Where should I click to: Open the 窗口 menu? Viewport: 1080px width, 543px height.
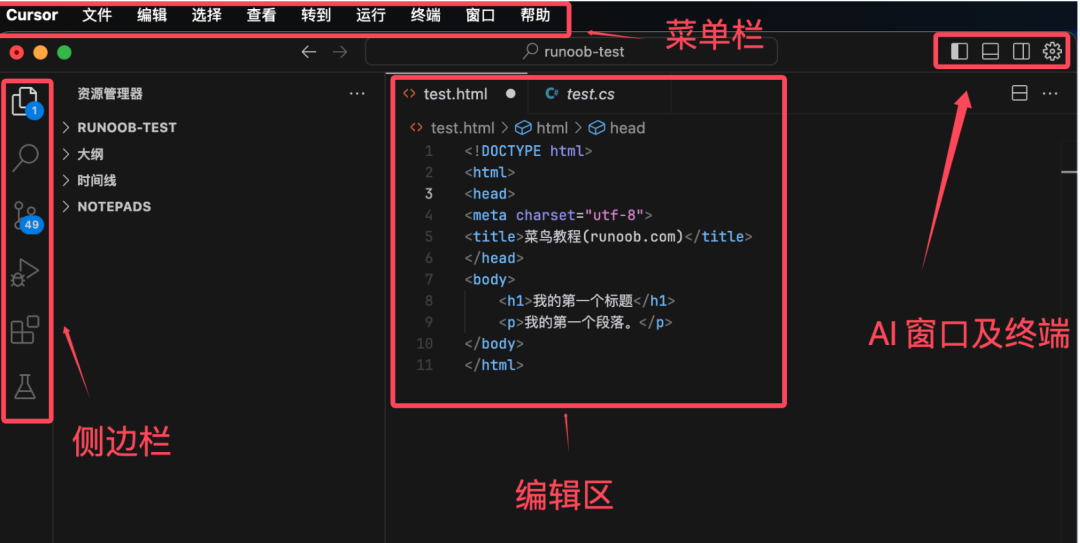481,15
